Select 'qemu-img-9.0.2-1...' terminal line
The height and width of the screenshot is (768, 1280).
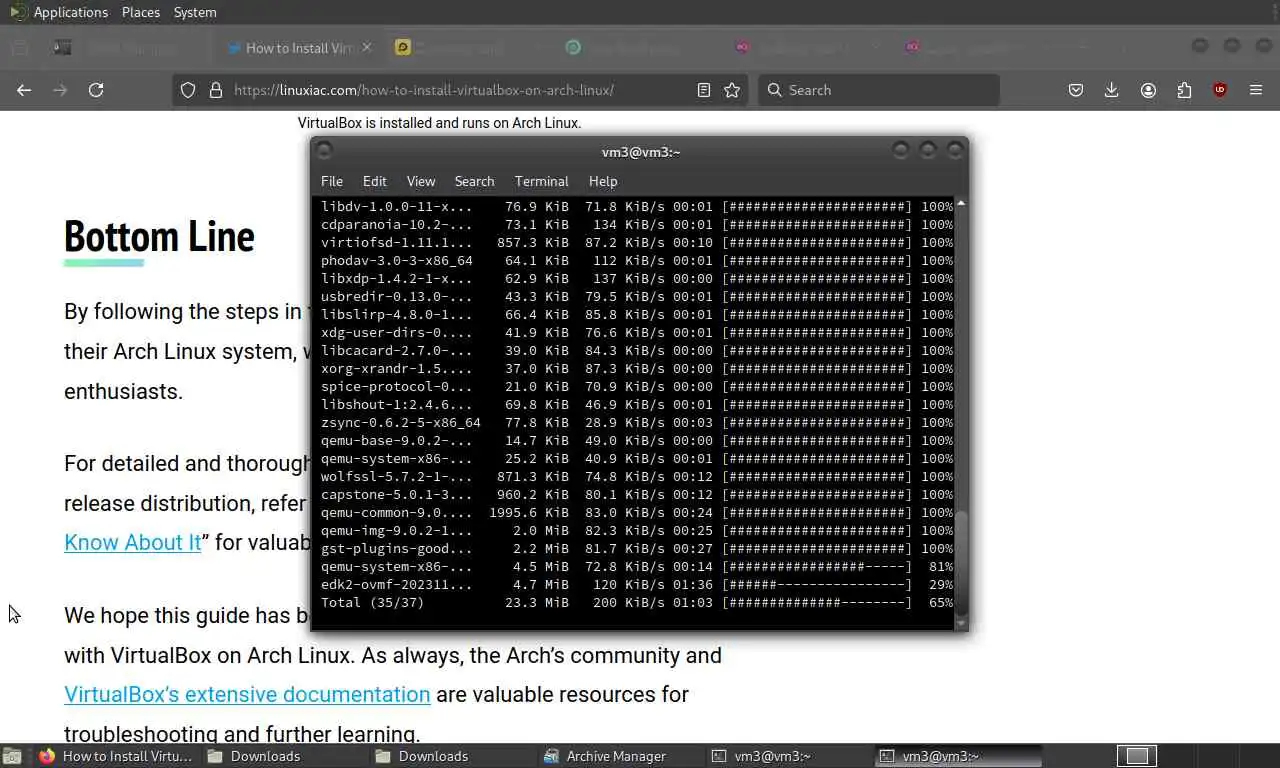636,531
